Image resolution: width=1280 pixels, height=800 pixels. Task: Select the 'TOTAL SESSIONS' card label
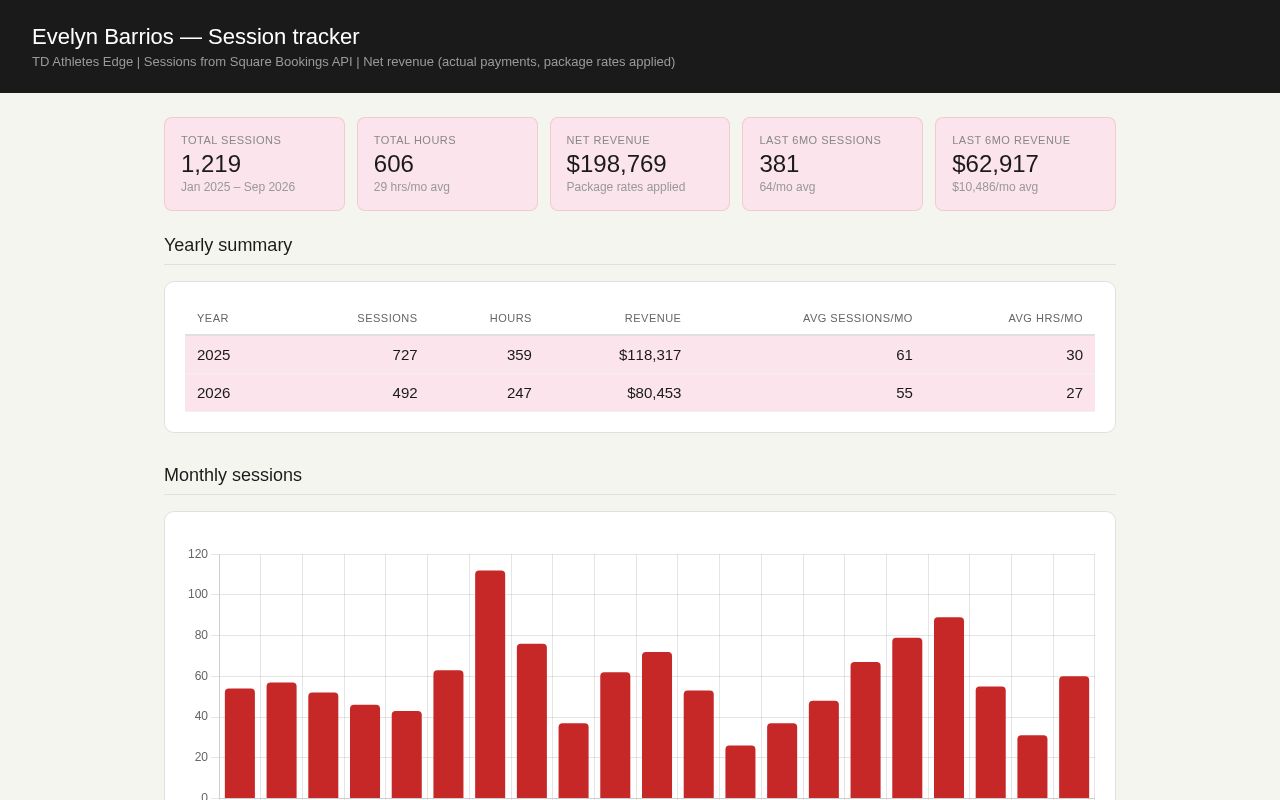tap(231, 140)
